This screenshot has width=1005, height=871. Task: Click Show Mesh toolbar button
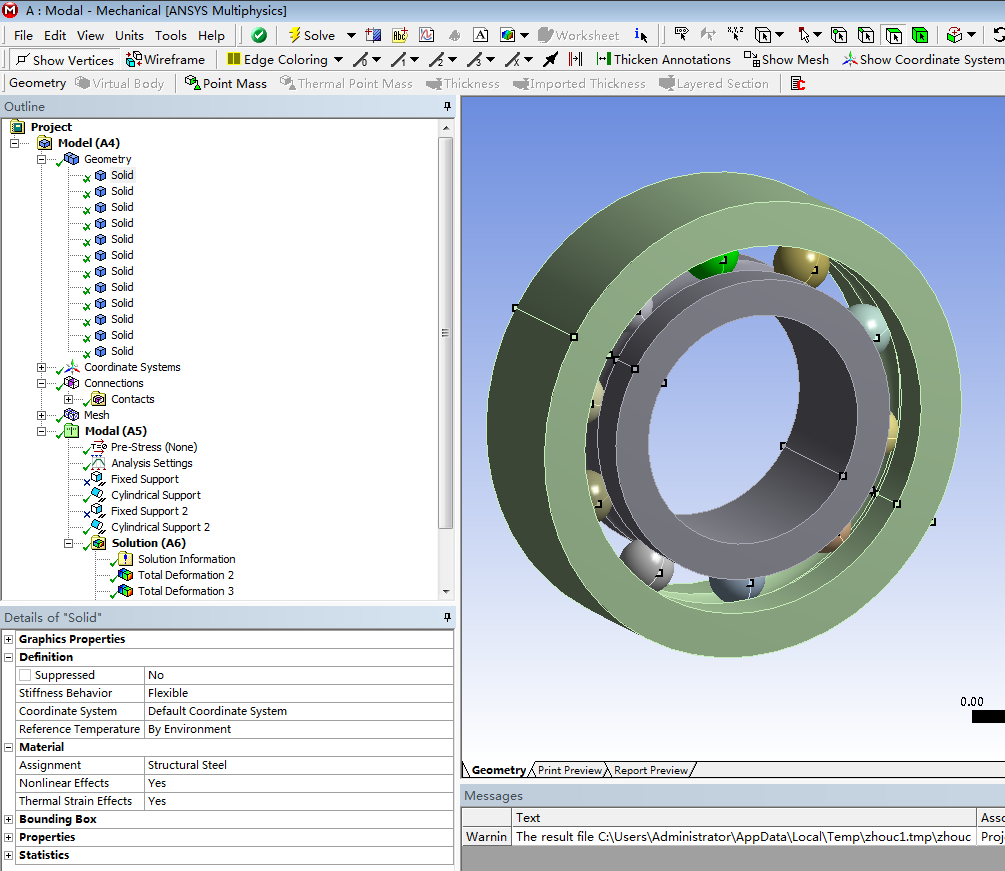click(786, 60)
